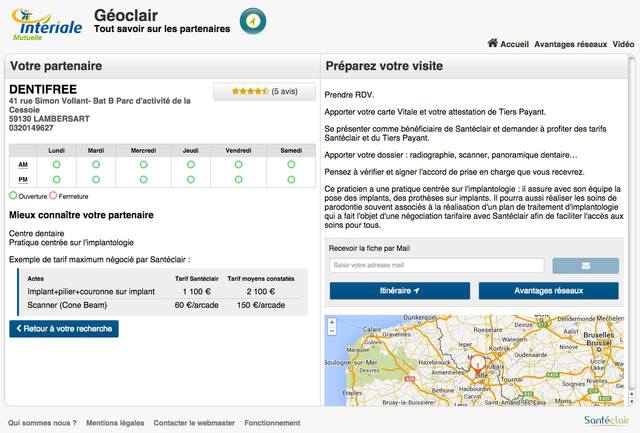Click the Prendre RDV. text line
Viewport: 640px width, 433px height.
coord(349,95)
